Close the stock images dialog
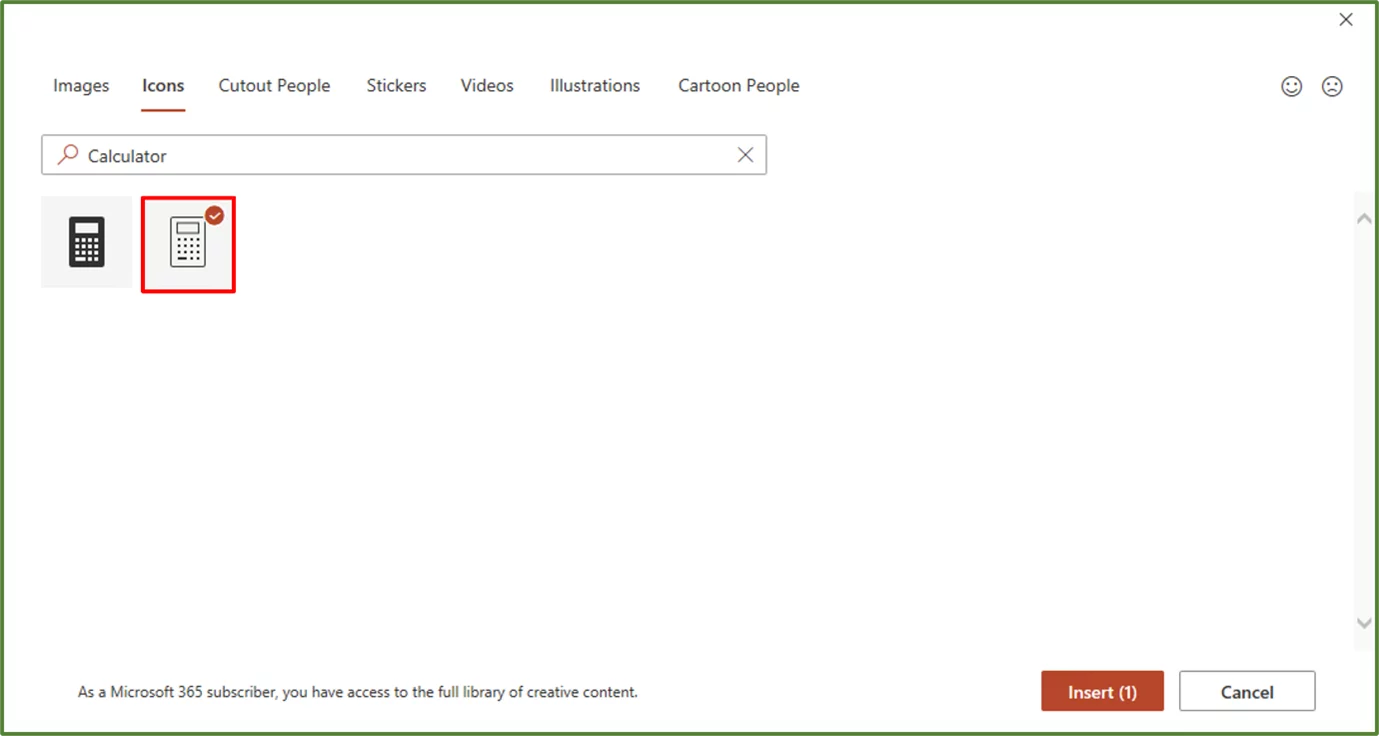This screenshot has height=736, width=1379. tap(1346, 19)
